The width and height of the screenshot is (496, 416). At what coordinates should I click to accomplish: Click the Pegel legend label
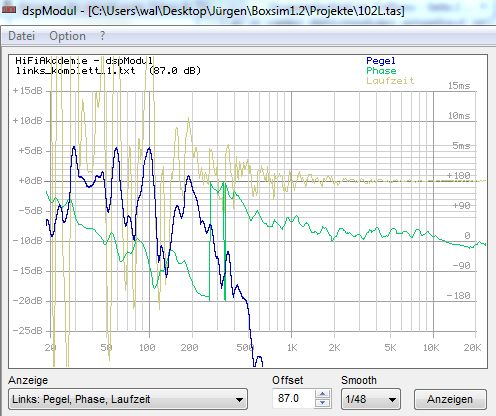tap(381, 61)
